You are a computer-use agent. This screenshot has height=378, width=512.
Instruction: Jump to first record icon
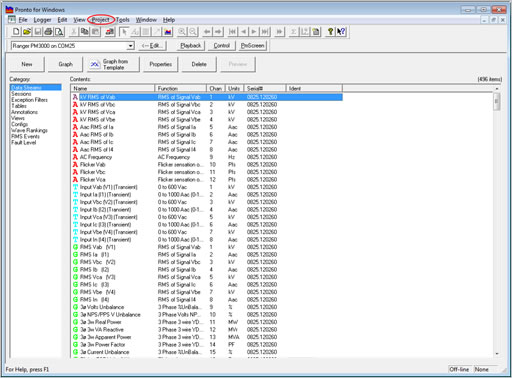pyautogui.click(x=232, y=32)
